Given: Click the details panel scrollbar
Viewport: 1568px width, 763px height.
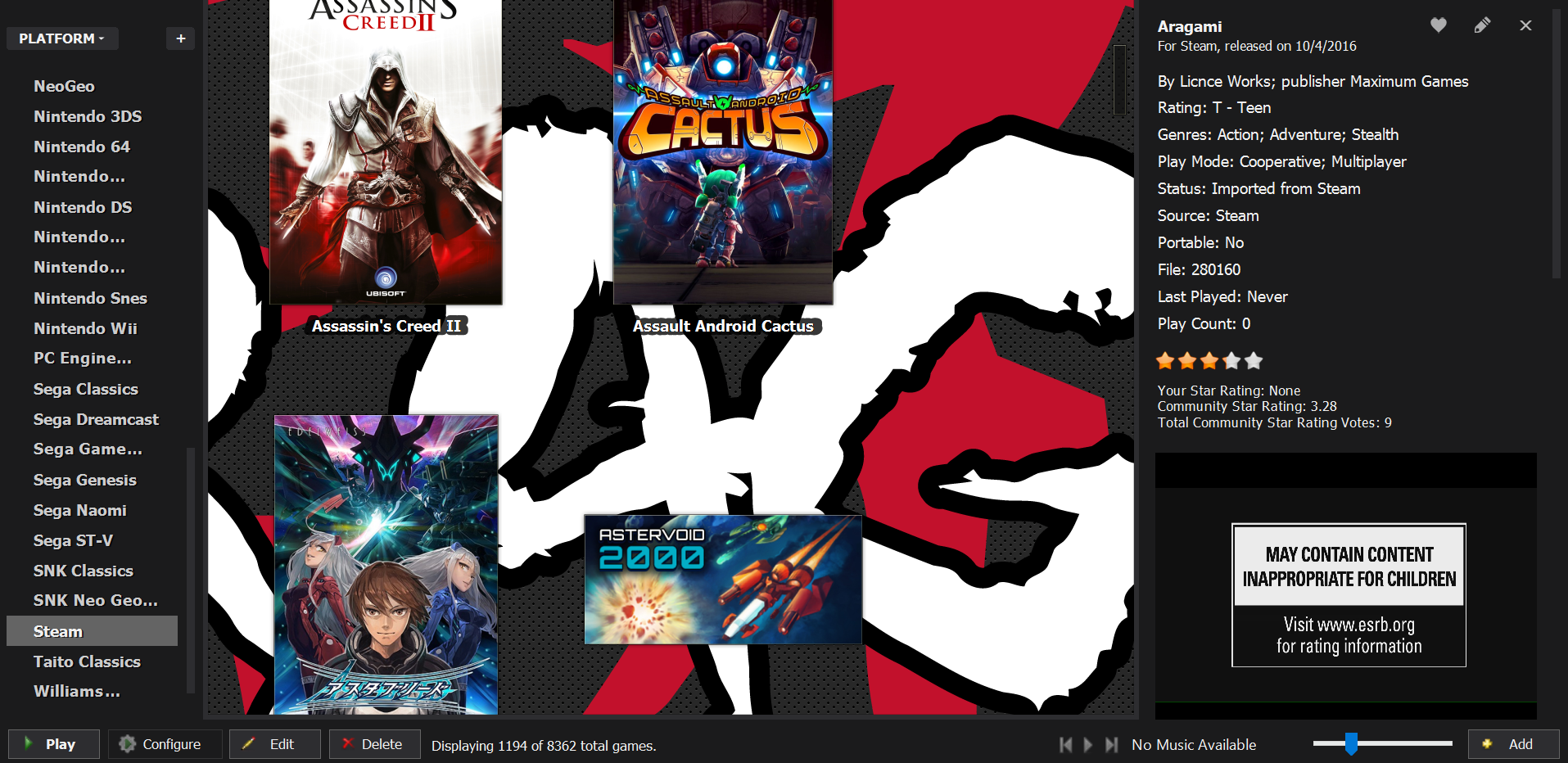Looking at the screenshot, I should click(1557, 143).
